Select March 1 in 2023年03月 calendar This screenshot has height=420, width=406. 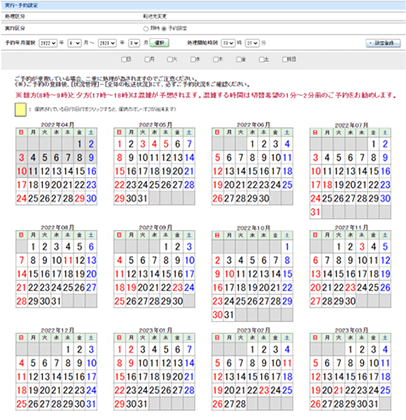[x=350, y=349]
